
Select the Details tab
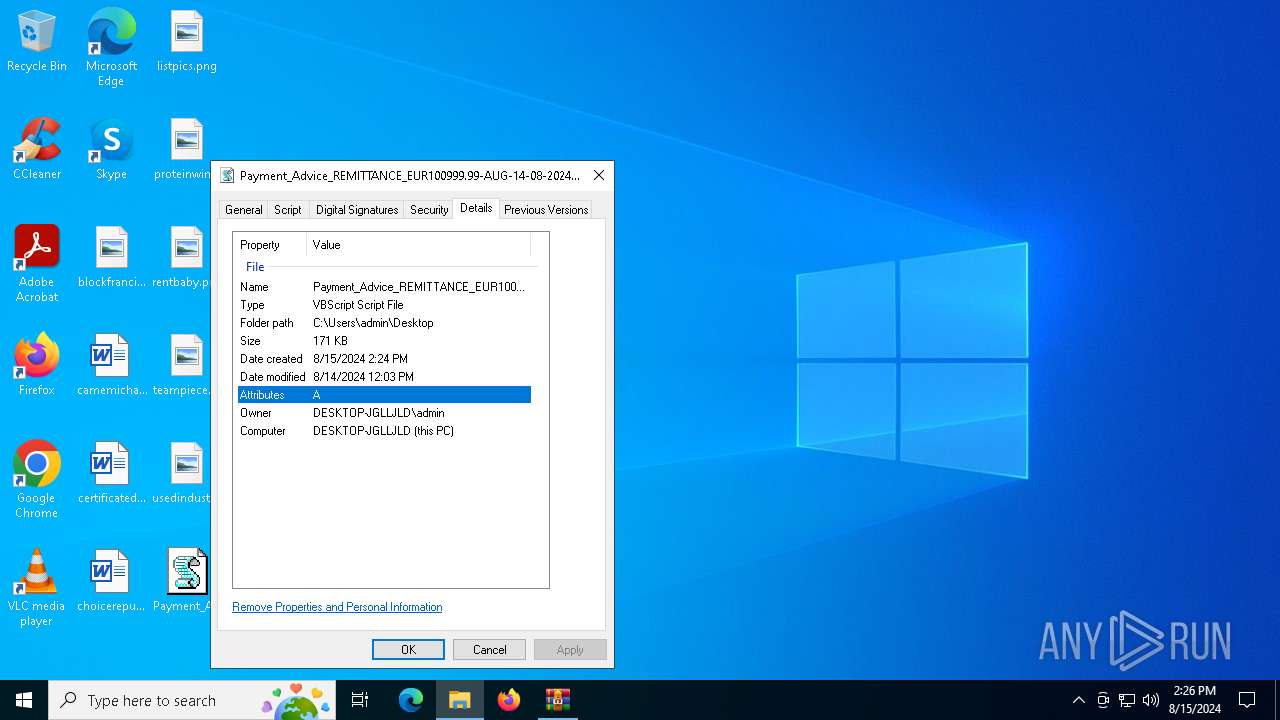pyautogui.click(x=476, y=208)
